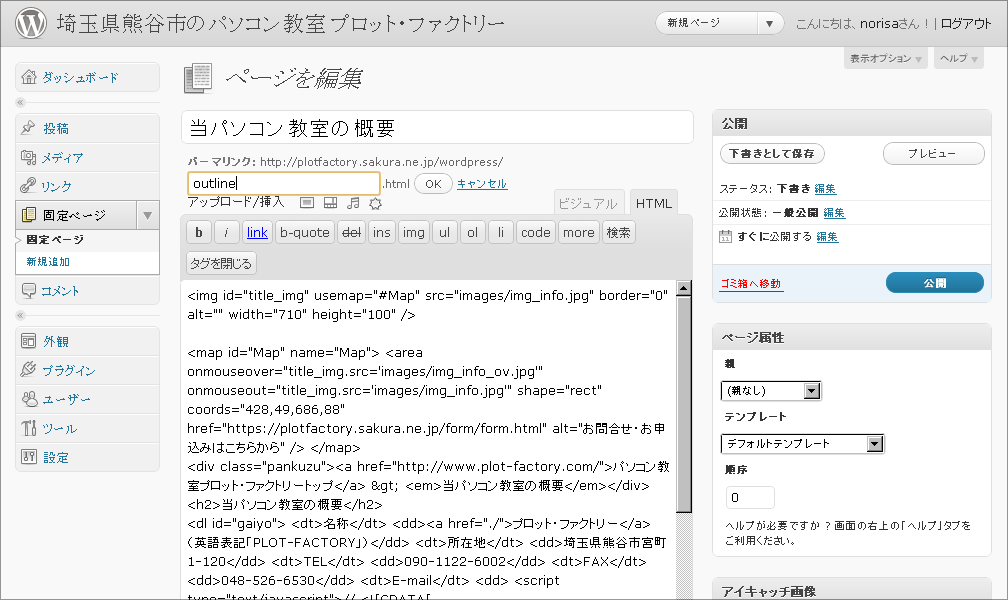This screenshot has width=1008, height=600.
Task: Click 下書きとして保存 button
Action: [772, 154]
